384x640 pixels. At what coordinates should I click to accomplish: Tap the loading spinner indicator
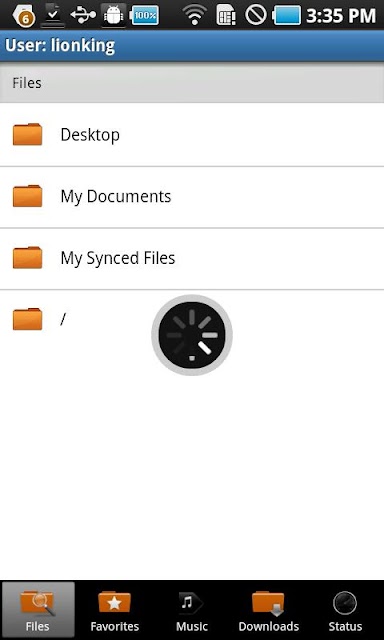click(192, 335)
